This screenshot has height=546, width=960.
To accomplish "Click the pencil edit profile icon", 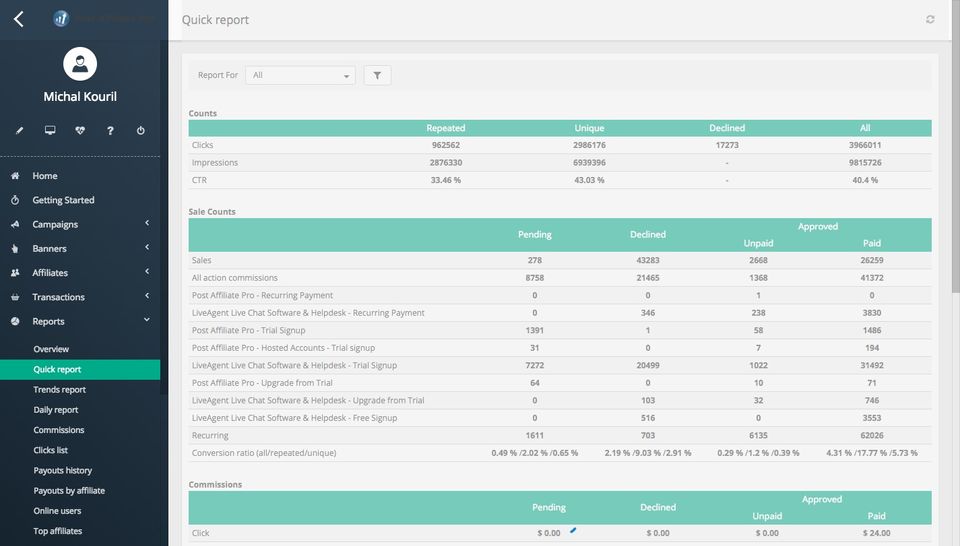I will pos(20,130).
